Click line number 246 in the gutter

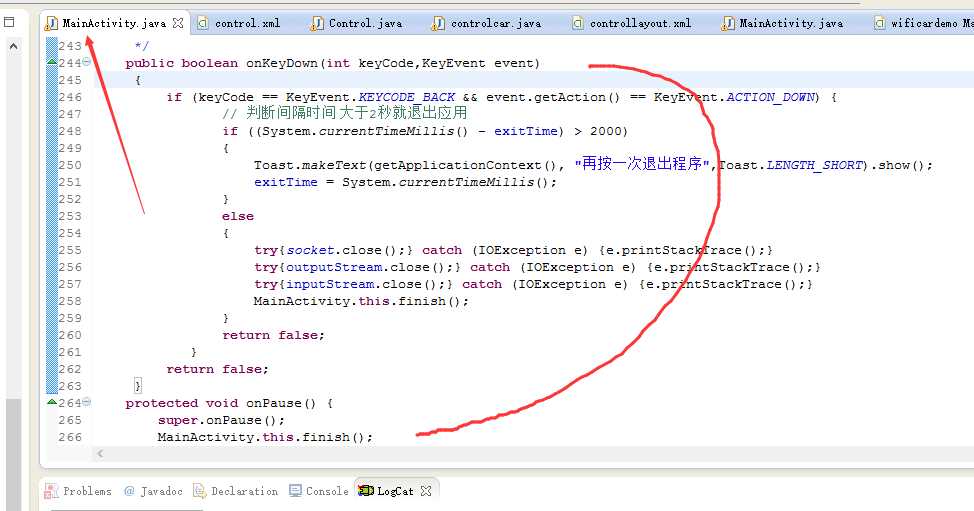[70, 97]
